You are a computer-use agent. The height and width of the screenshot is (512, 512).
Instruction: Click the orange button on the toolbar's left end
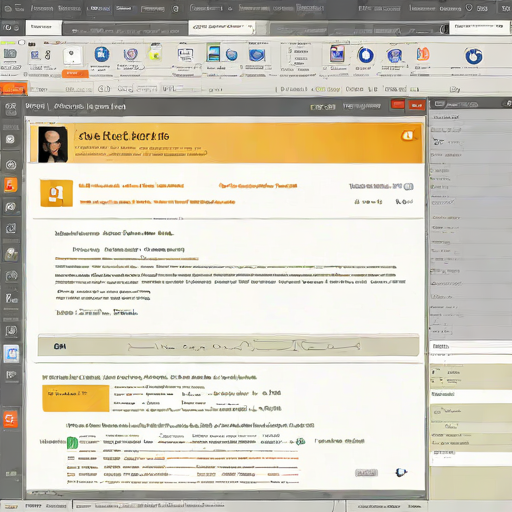(14, 88)
